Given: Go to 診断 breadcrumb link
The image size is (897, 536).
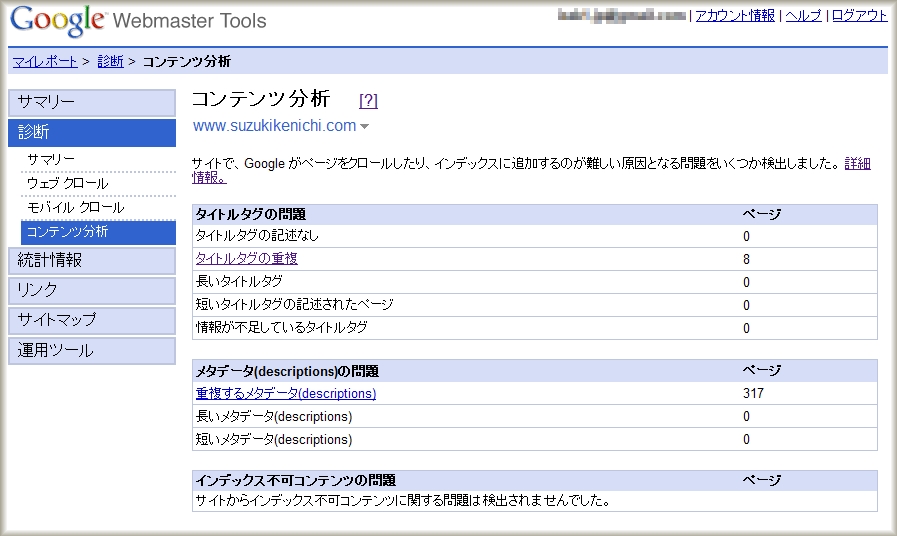Looking at the screenshot, I should pos(110,61).
